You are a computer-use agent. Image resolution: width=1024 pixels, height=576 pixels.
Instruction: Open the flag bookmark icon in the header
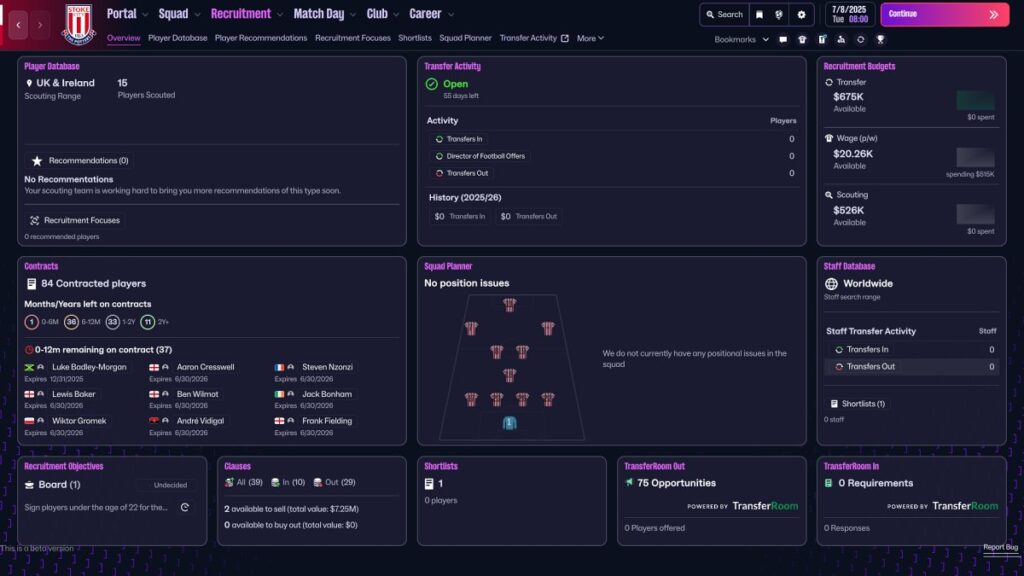760,15
